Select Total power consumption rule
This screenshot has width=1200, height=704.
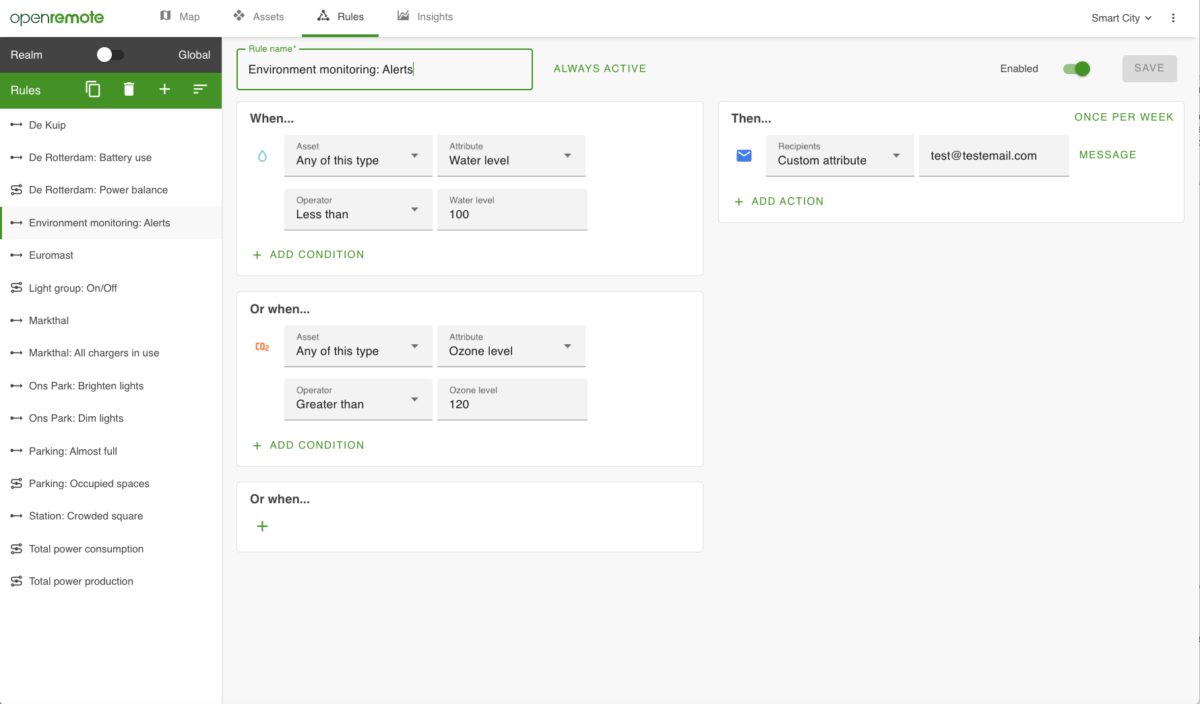[111, 549]
